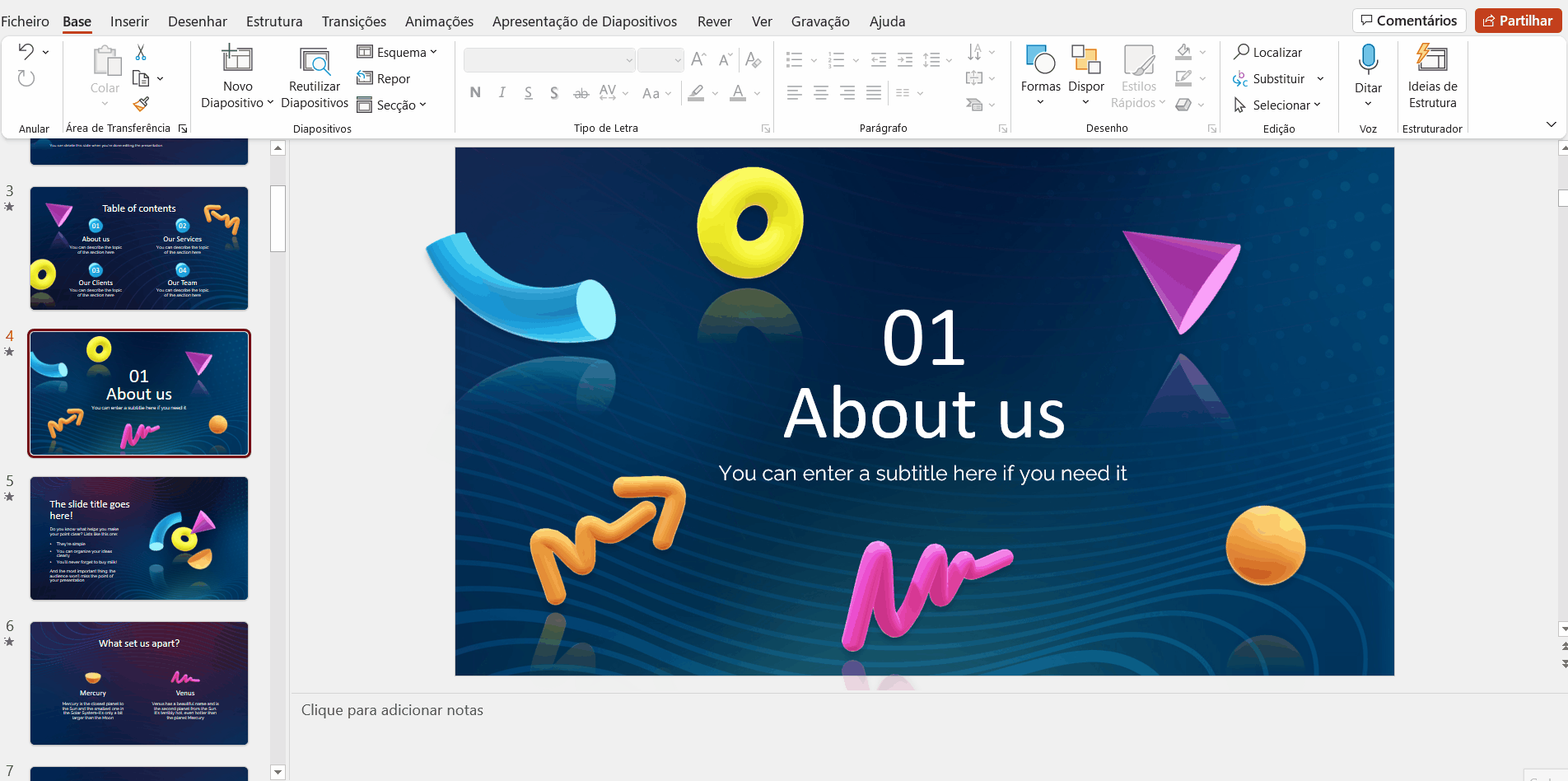Select slide 5 thumbnail in panel
Image resolution: width=1568 pixels, height=781 pixels.
coord(139,538)
